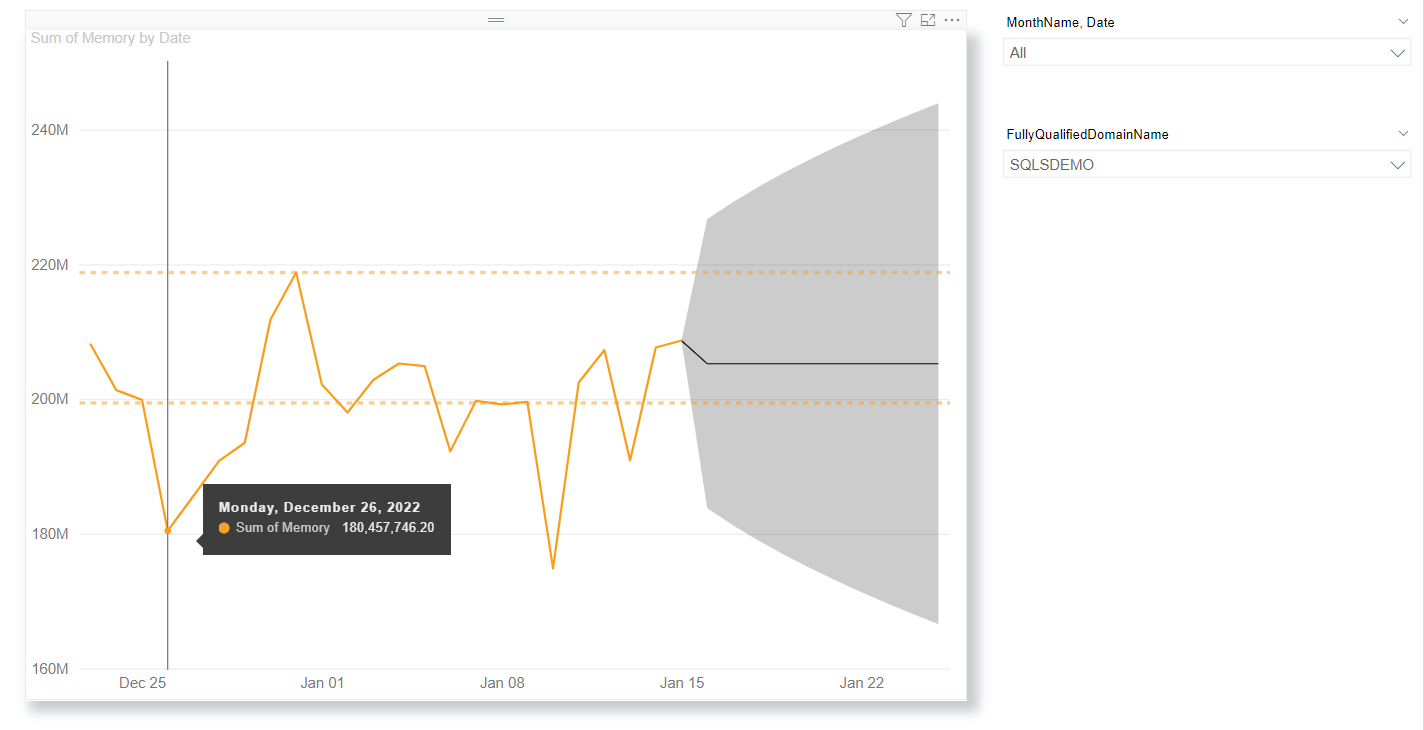Image resolution: width=1424 pixels, height=730 pixels.
Task: Enter focus mode for the chart
Action: (x=928, y=20)
